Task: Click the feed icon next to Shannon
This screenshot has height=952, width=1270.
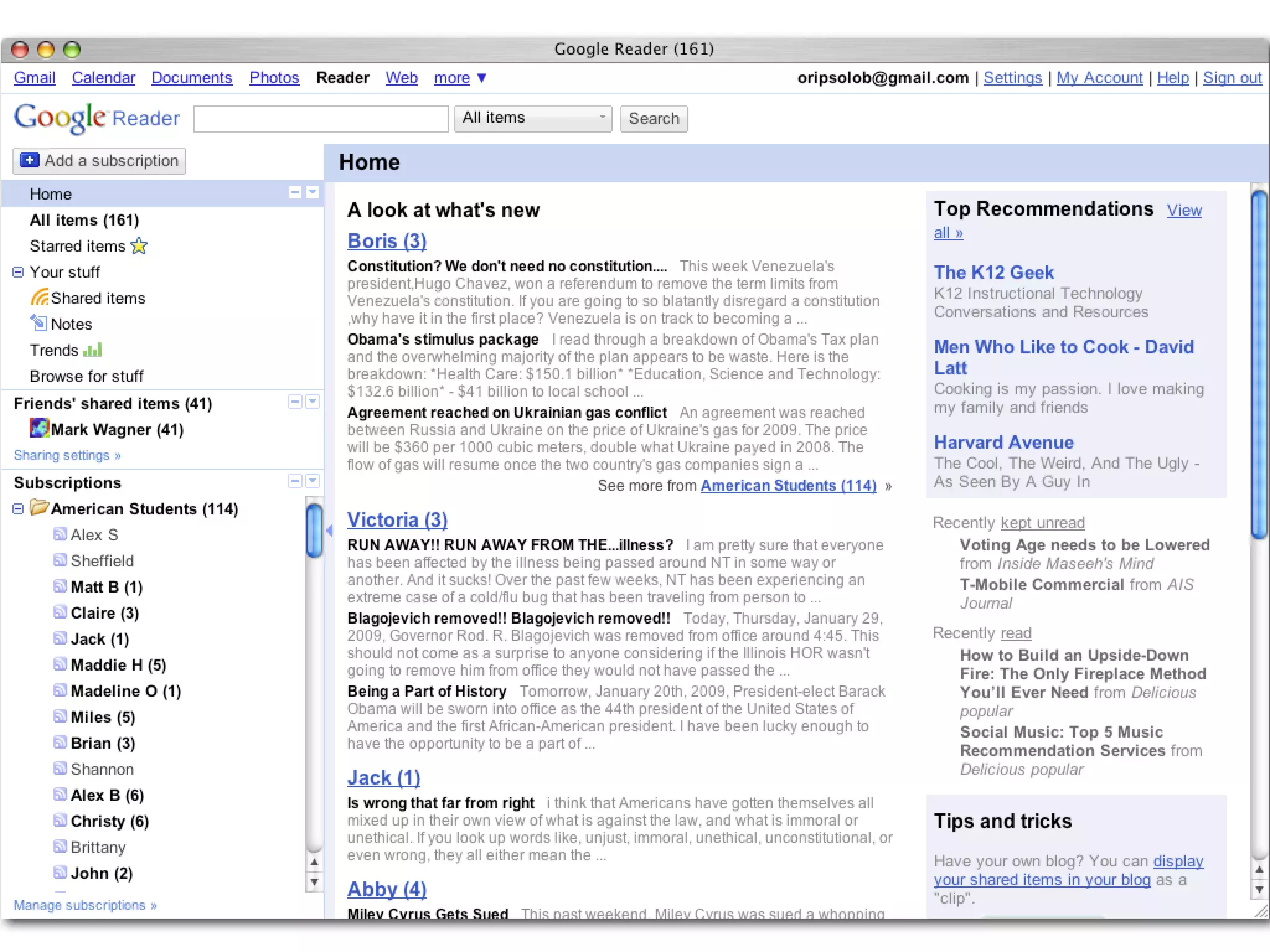Action: click(60, 769)
